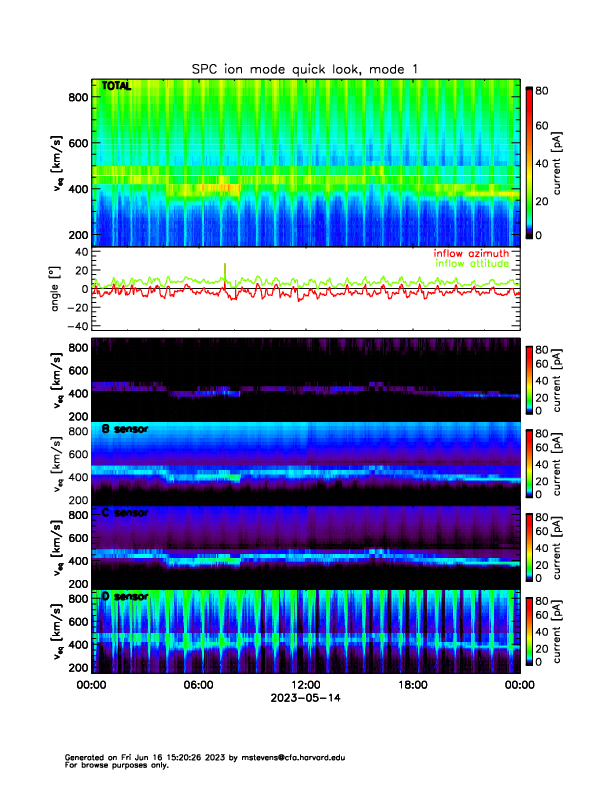The width and height of the screenshot is (612, 792).
Task: Click the color bar beside D sensor panel
Action: coord(529,629)
